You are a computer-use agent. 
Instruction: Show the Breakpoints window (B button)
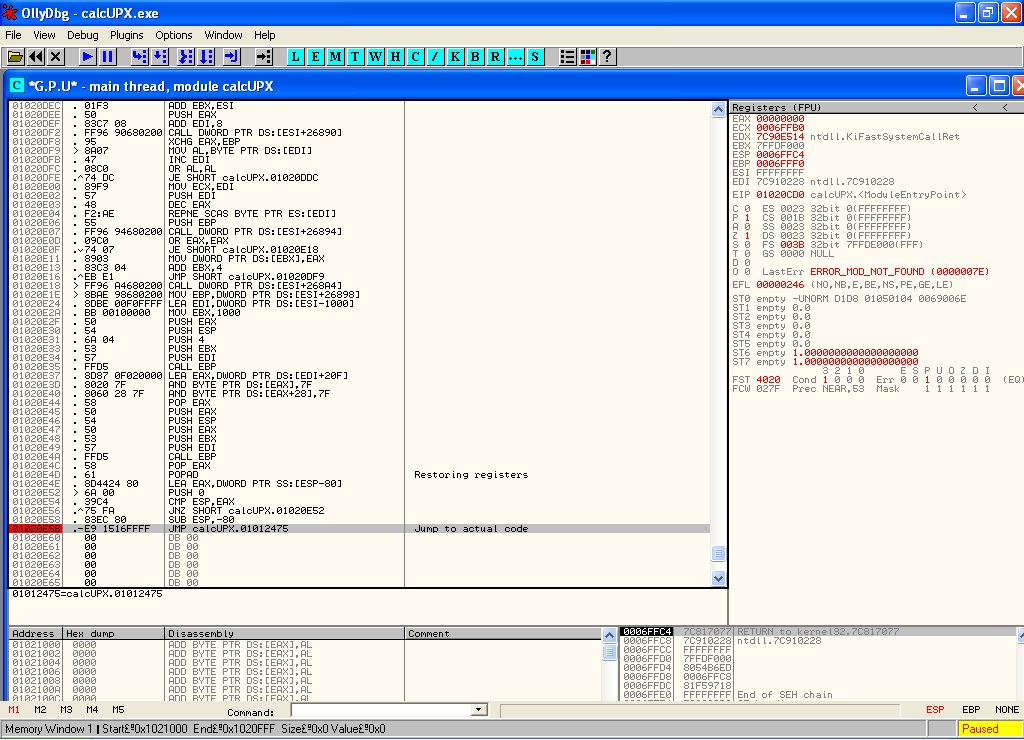475,57
